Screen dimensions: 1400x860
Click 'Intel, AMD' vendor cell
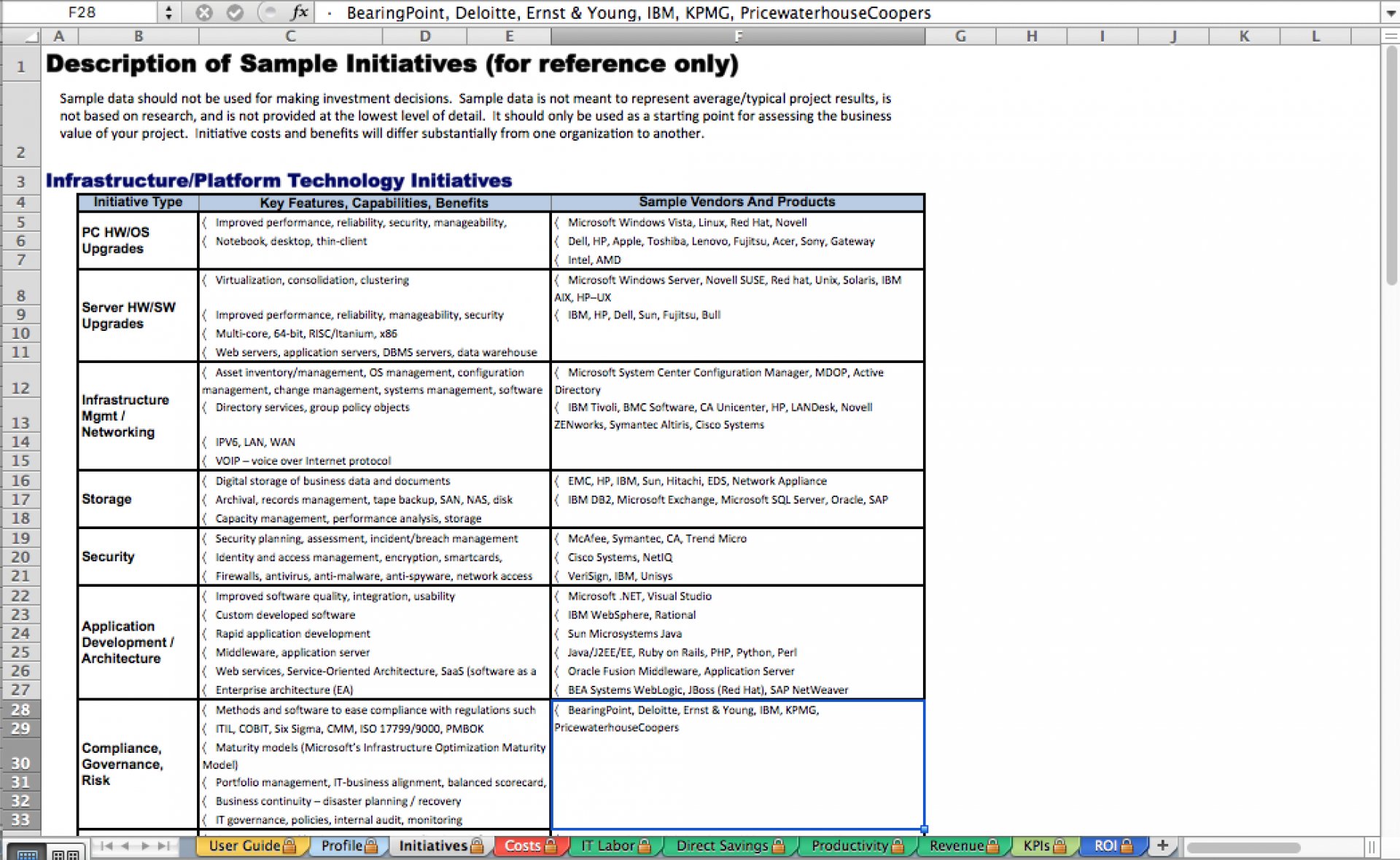pyautogui.click(x=737, y=259)
